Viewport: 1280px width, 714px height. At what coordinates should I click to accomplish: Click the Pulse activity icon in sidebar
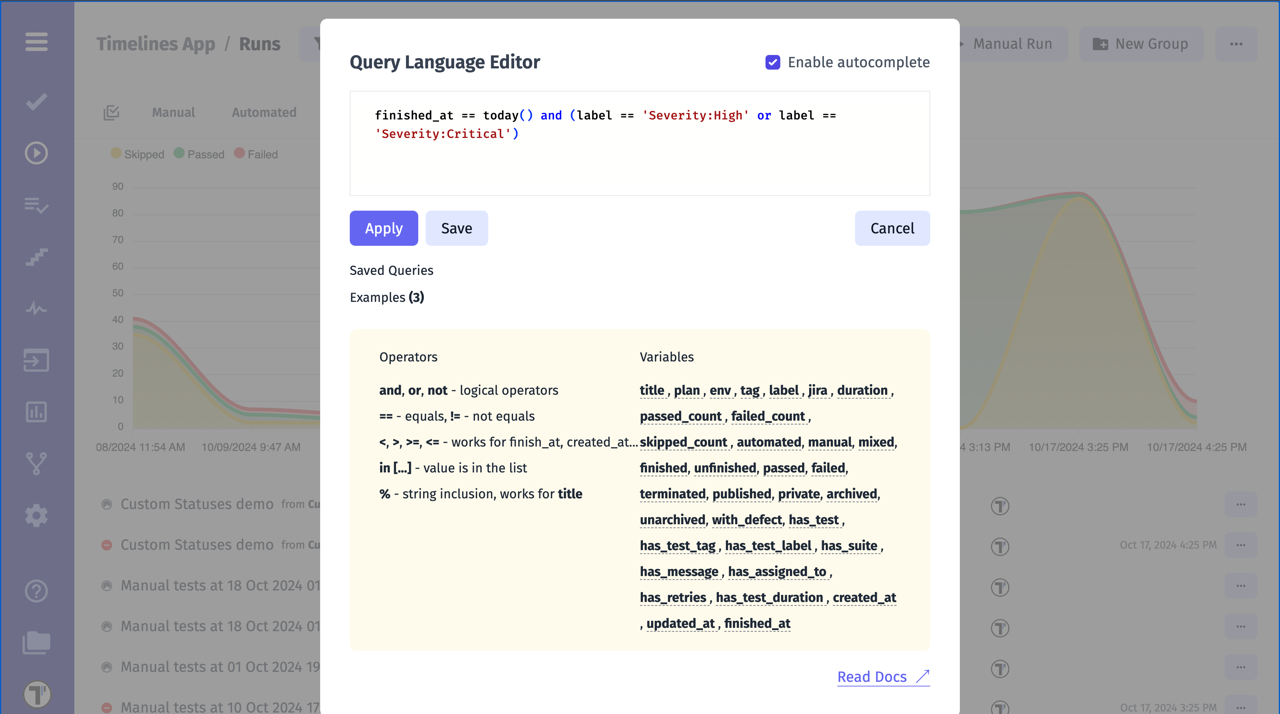36,309
